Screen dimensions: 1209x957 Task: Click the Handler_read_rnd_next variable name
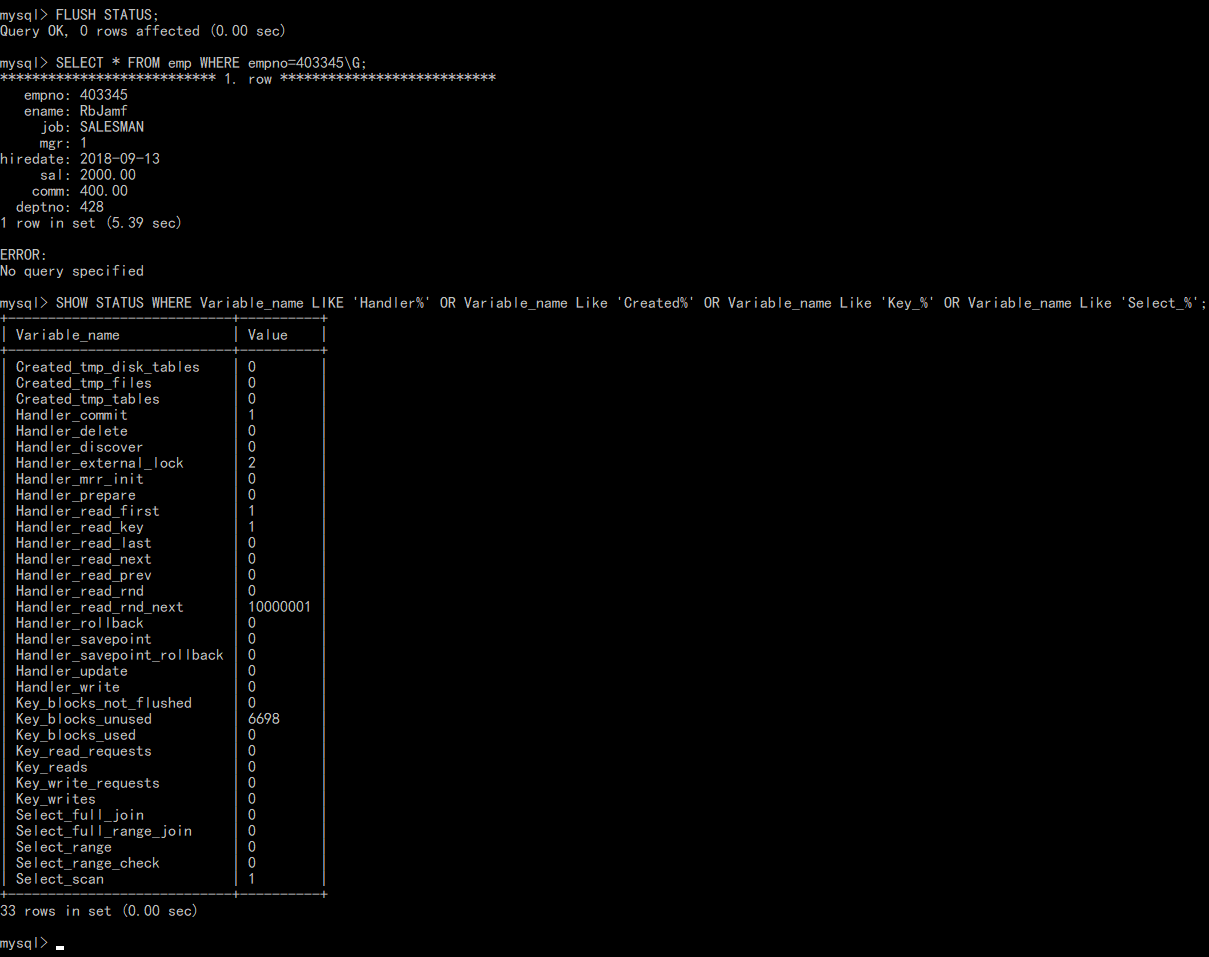pos(99,607)
